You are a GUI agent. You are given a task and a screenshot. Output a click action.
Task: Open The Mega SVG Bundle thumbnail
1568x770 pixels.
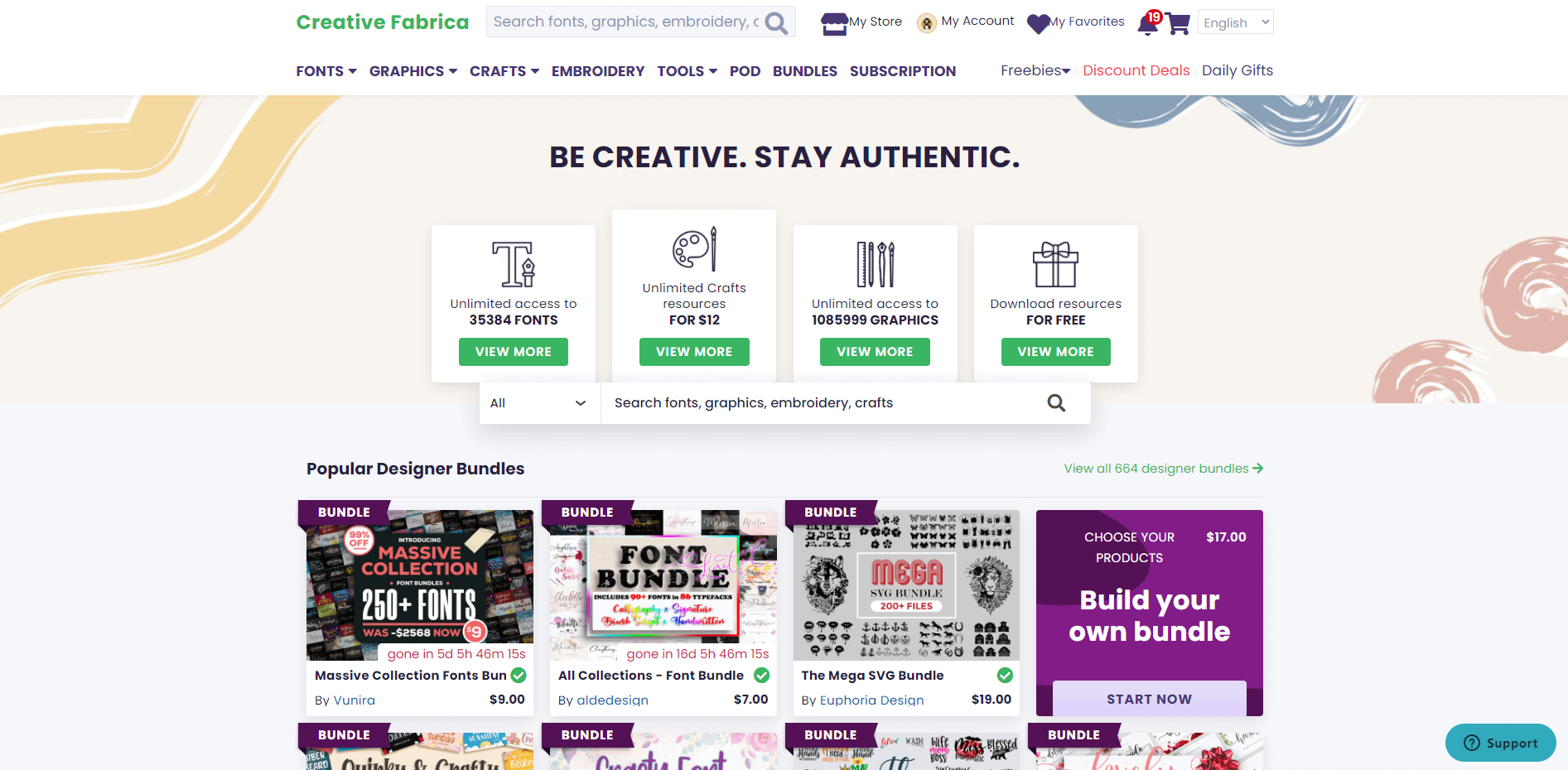[x=906, y=585]
